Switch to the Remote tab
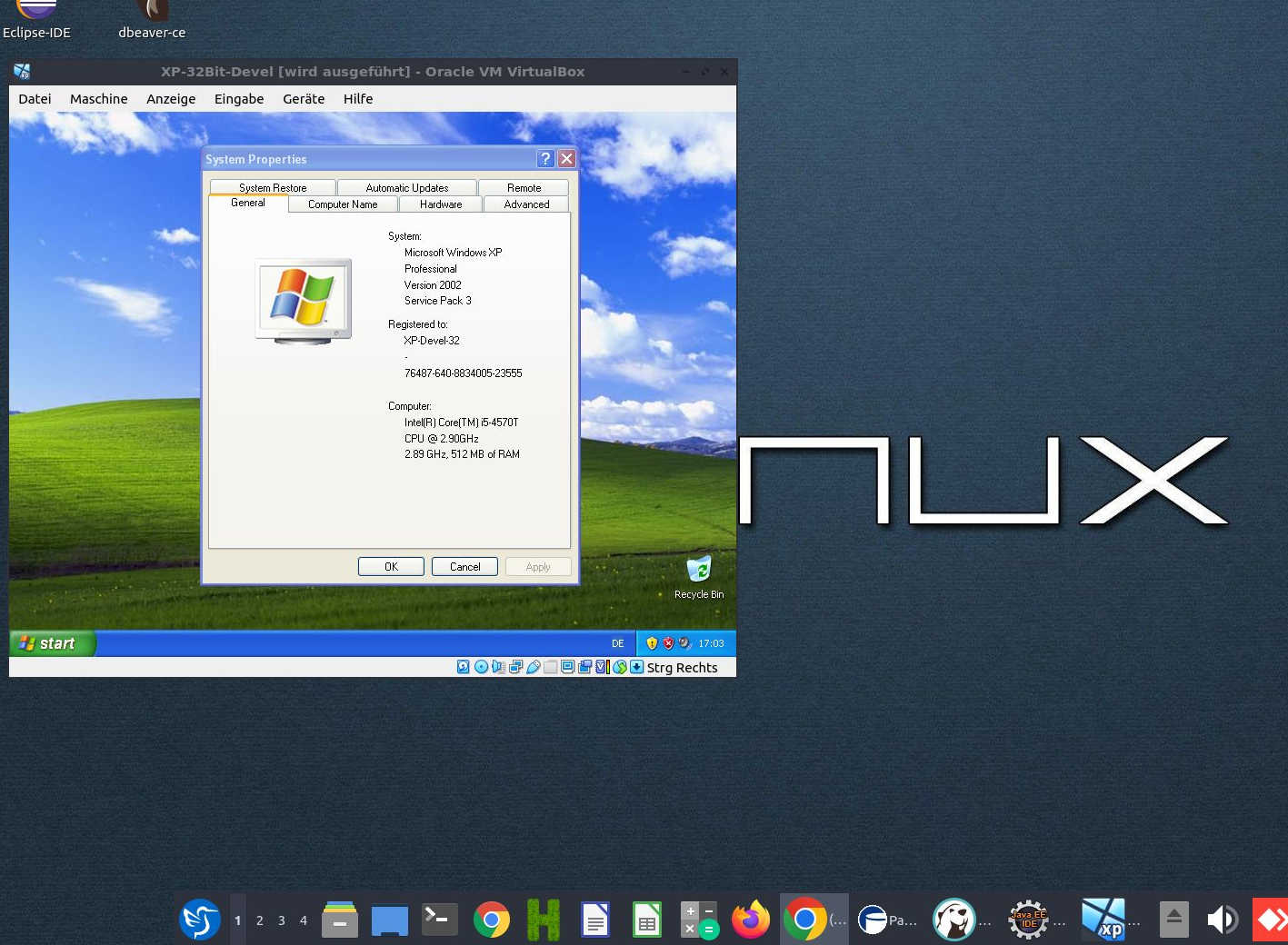 click(x=524, y=187)
